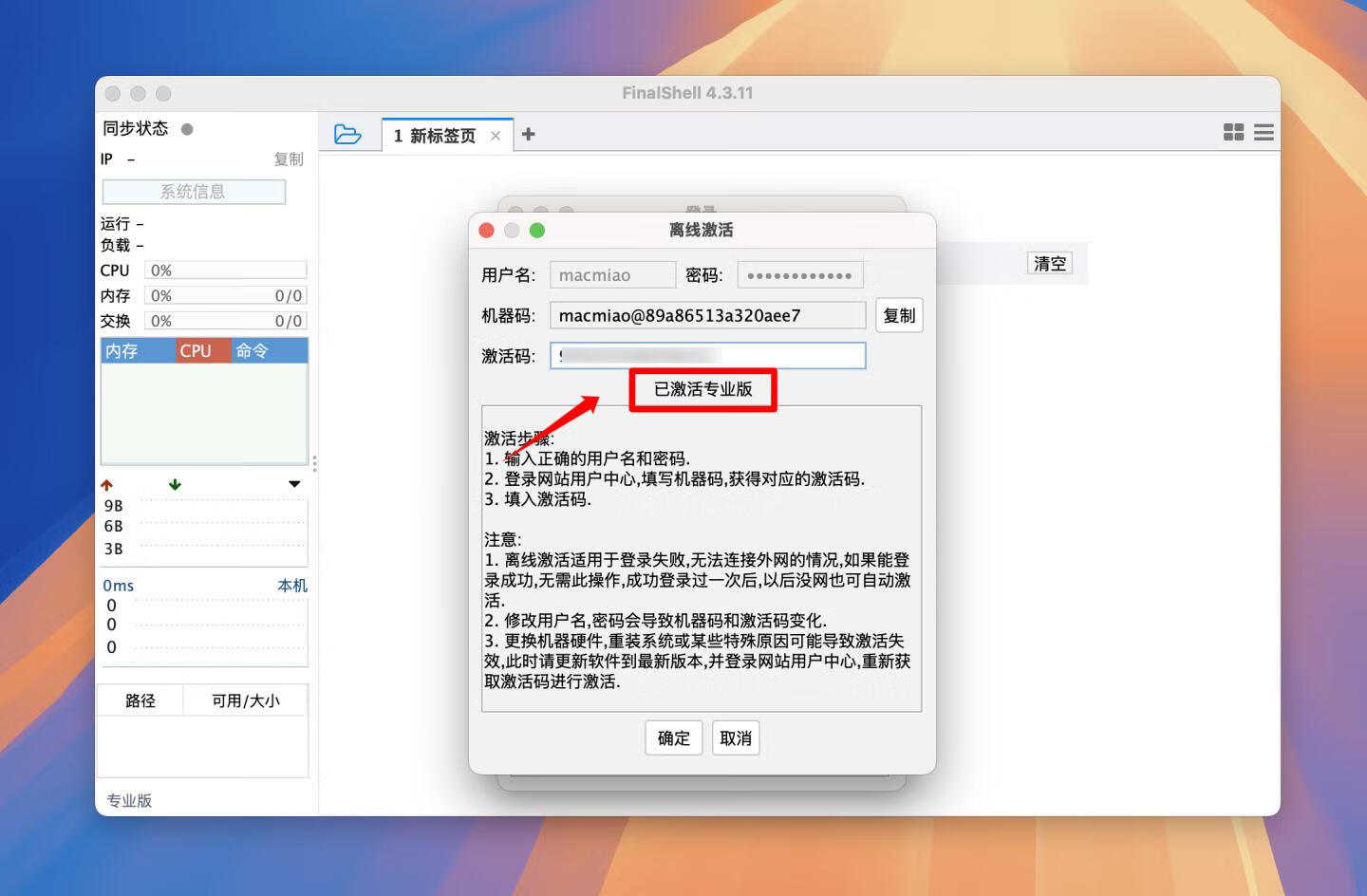Click the 9B traffic scale label

114,506
